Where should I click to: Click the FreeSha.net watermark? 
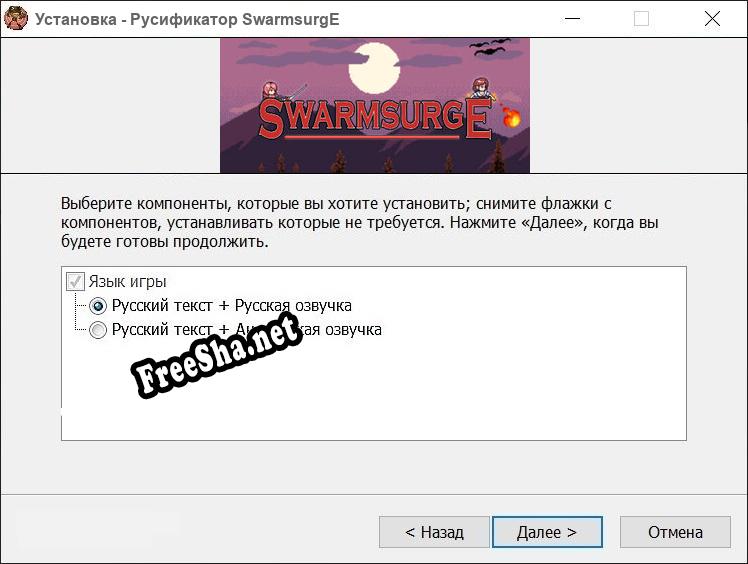217,355
